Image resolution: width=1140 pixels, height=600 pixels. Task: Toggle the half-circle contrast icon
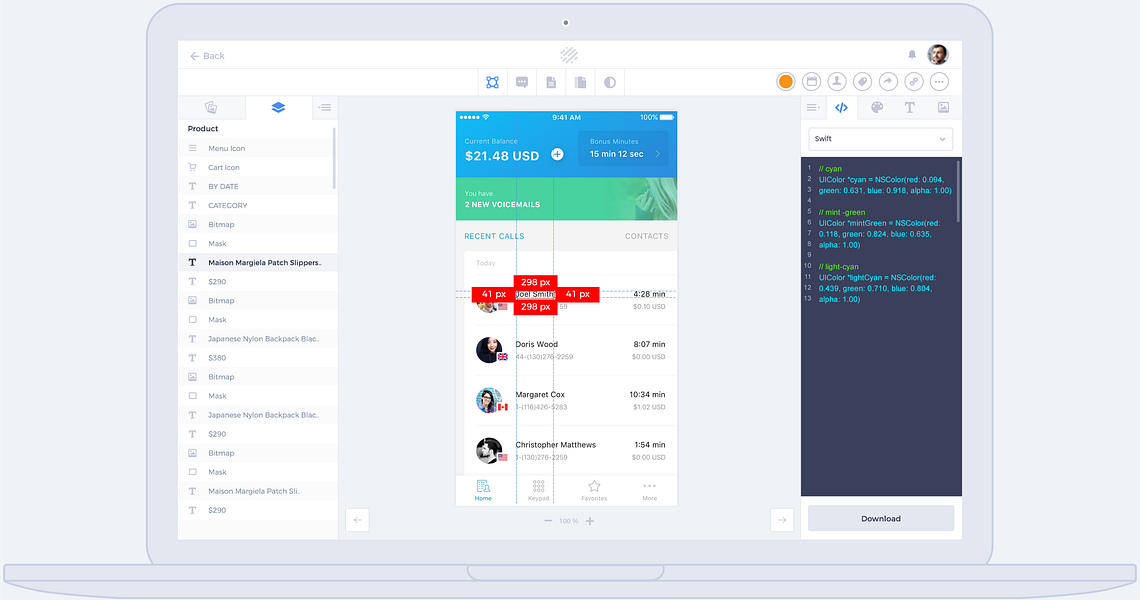pos(610,82)
